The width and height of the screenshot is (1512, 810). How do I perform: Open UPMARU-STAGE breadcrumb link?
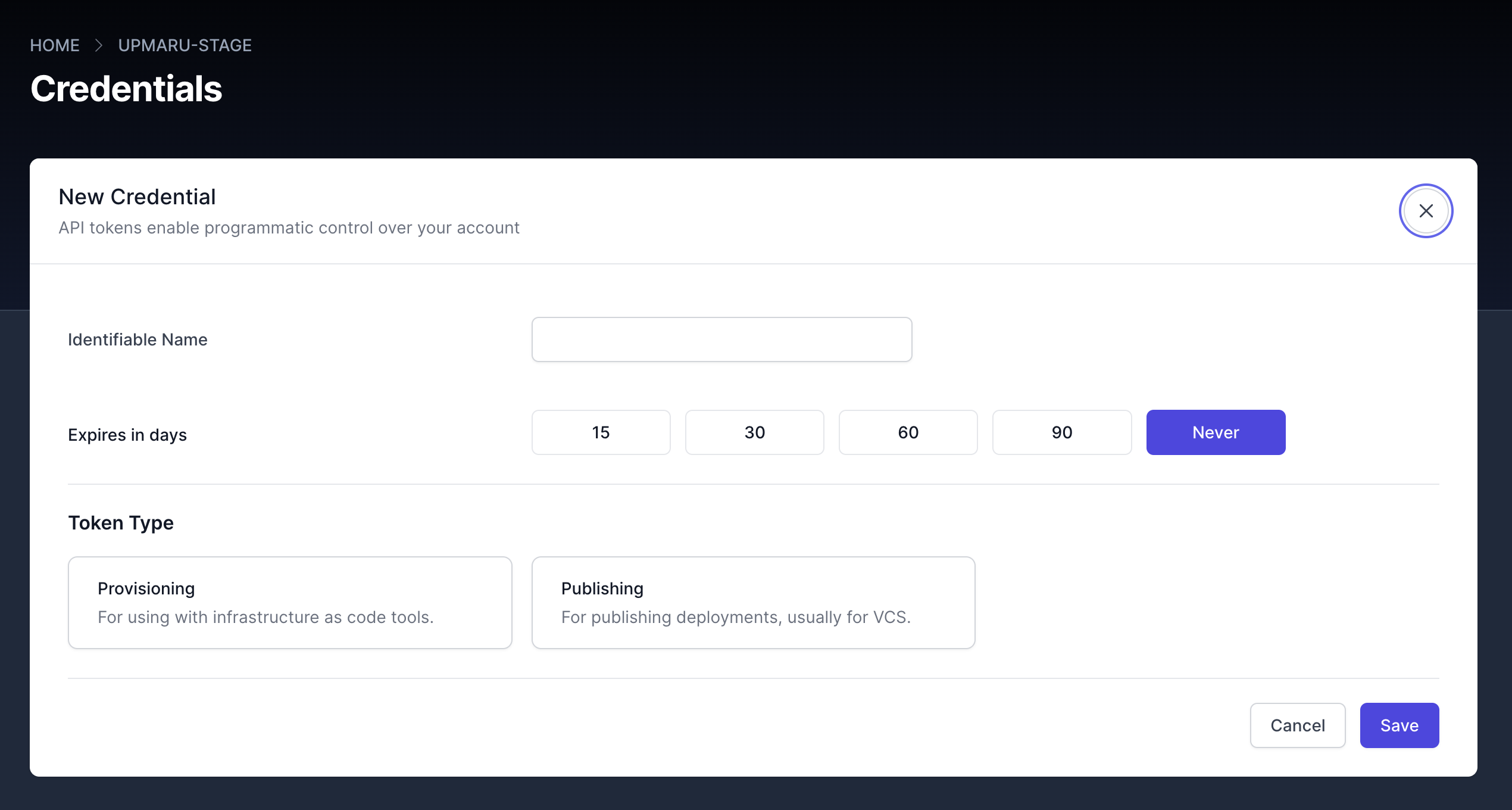tap(185, 45)
